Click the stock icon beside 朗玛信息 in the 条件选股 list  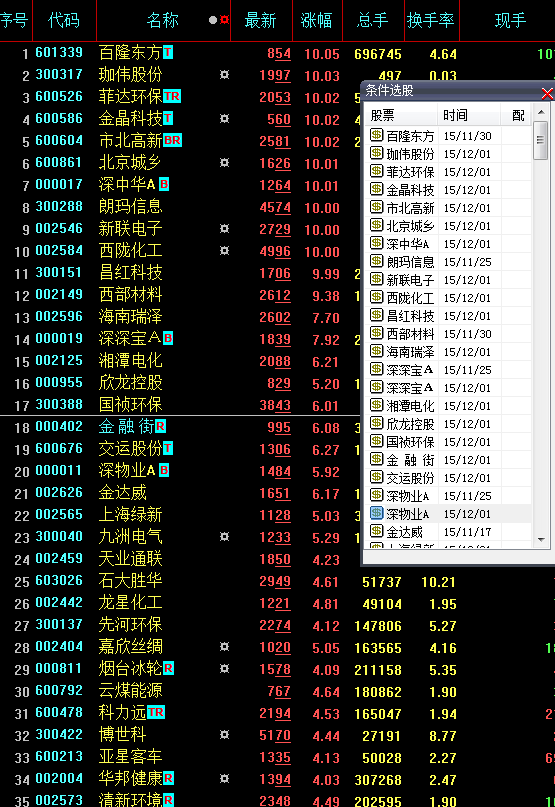coord(376,261)
